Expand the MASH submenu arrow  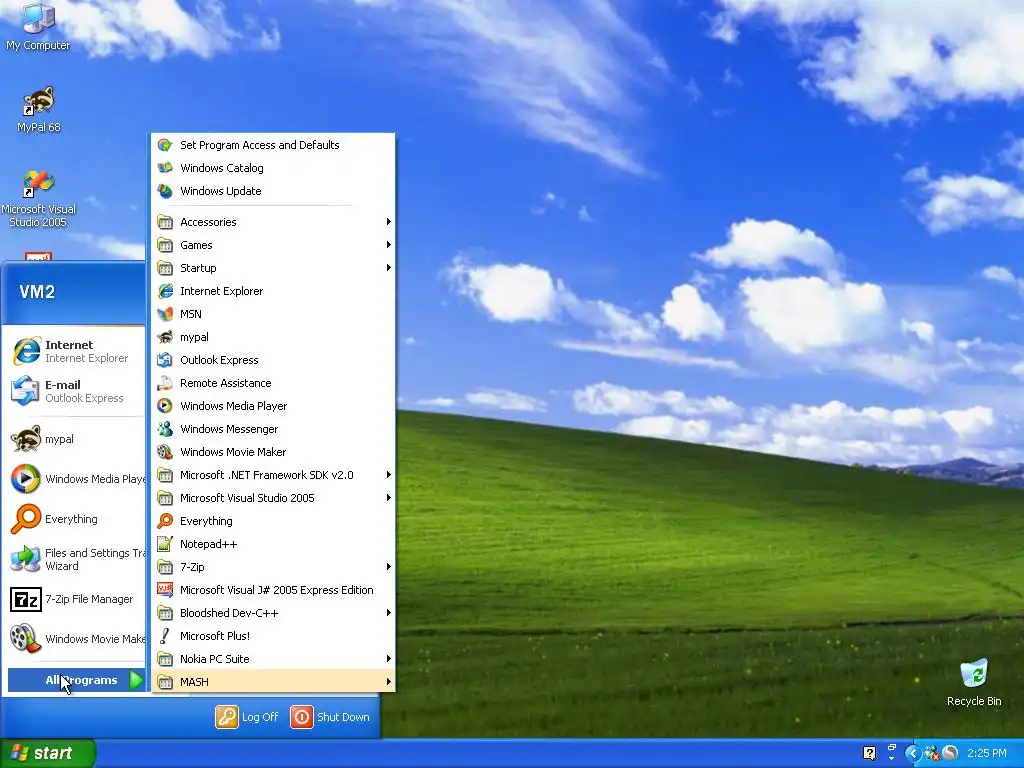coord(389,682)
